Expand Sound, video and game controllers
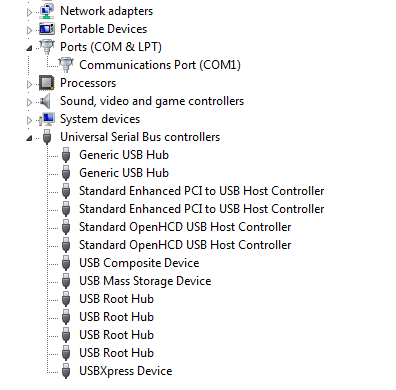 pos(29,102)
